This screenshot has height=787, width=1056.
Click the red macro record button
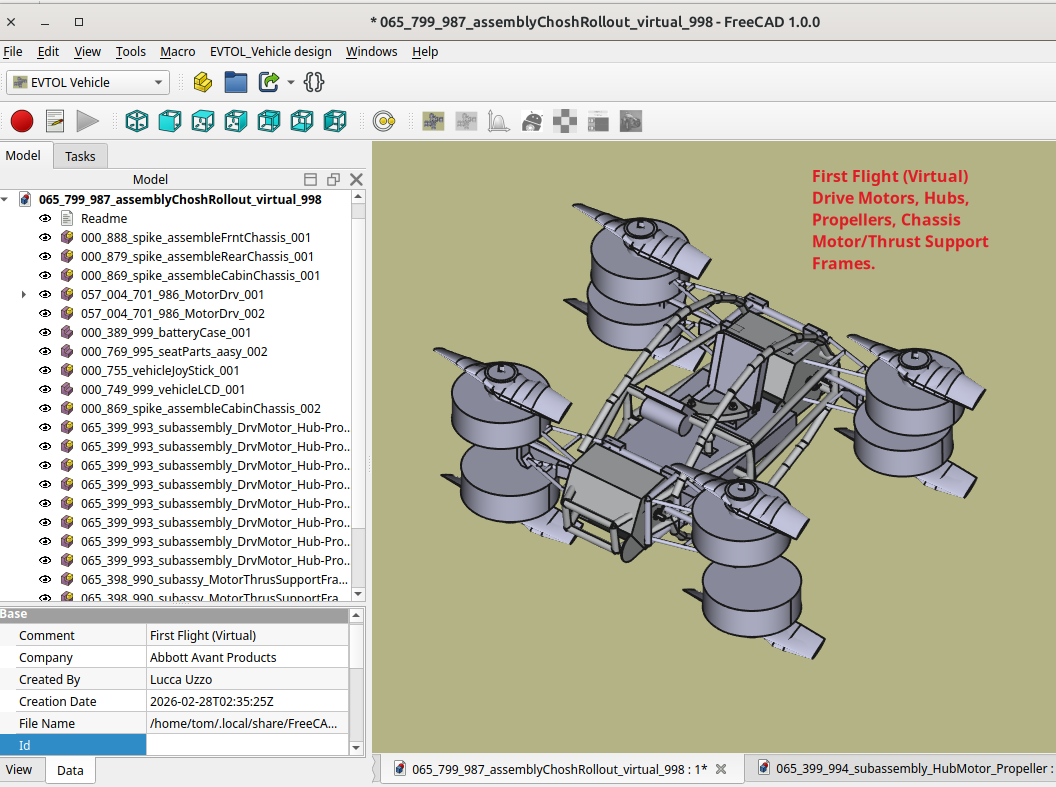click(22, 121)
